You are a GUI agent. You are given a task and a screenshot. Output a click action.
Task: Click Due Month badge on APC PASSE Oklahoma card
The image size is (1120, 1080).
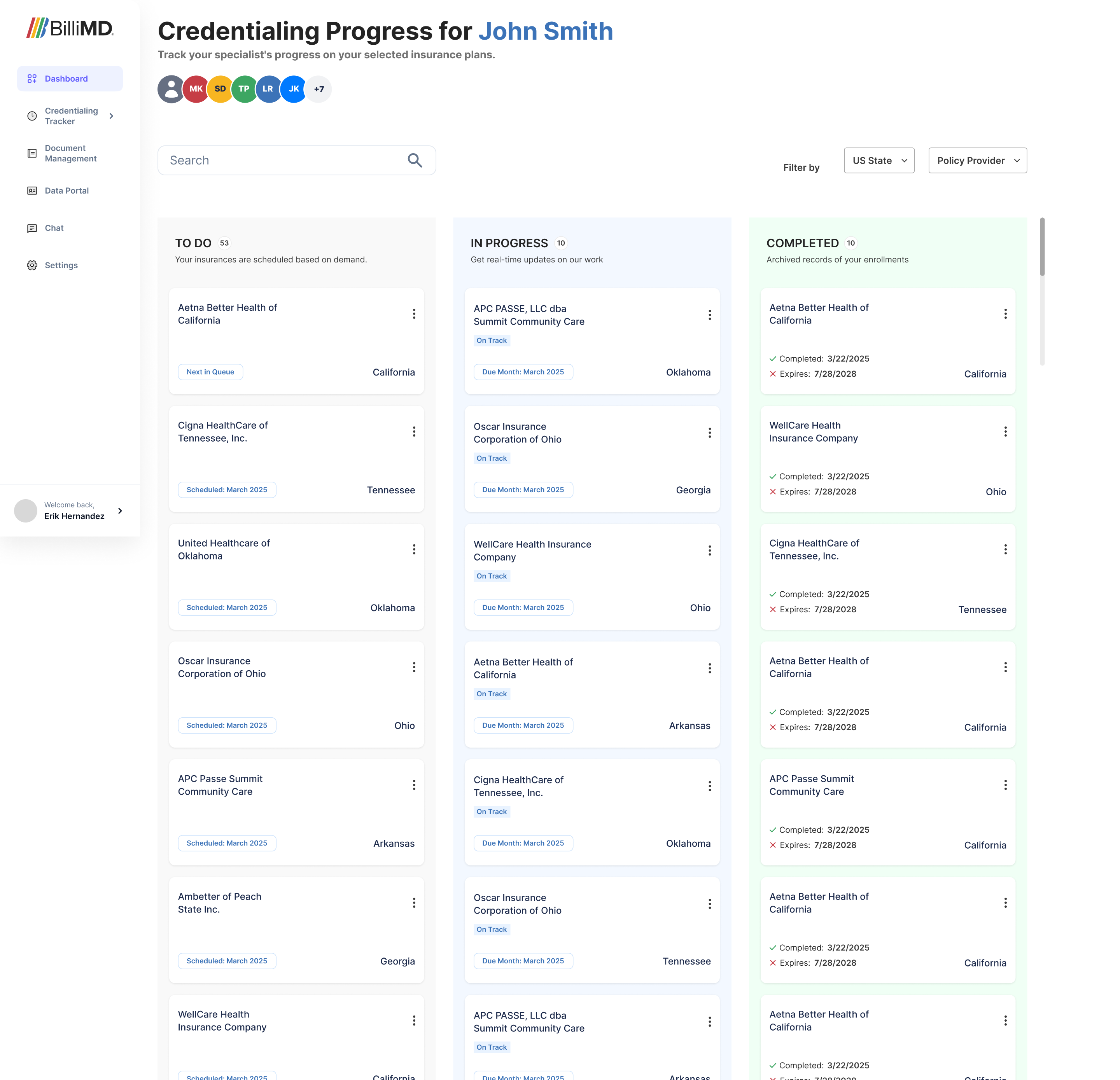pos(523,372)
